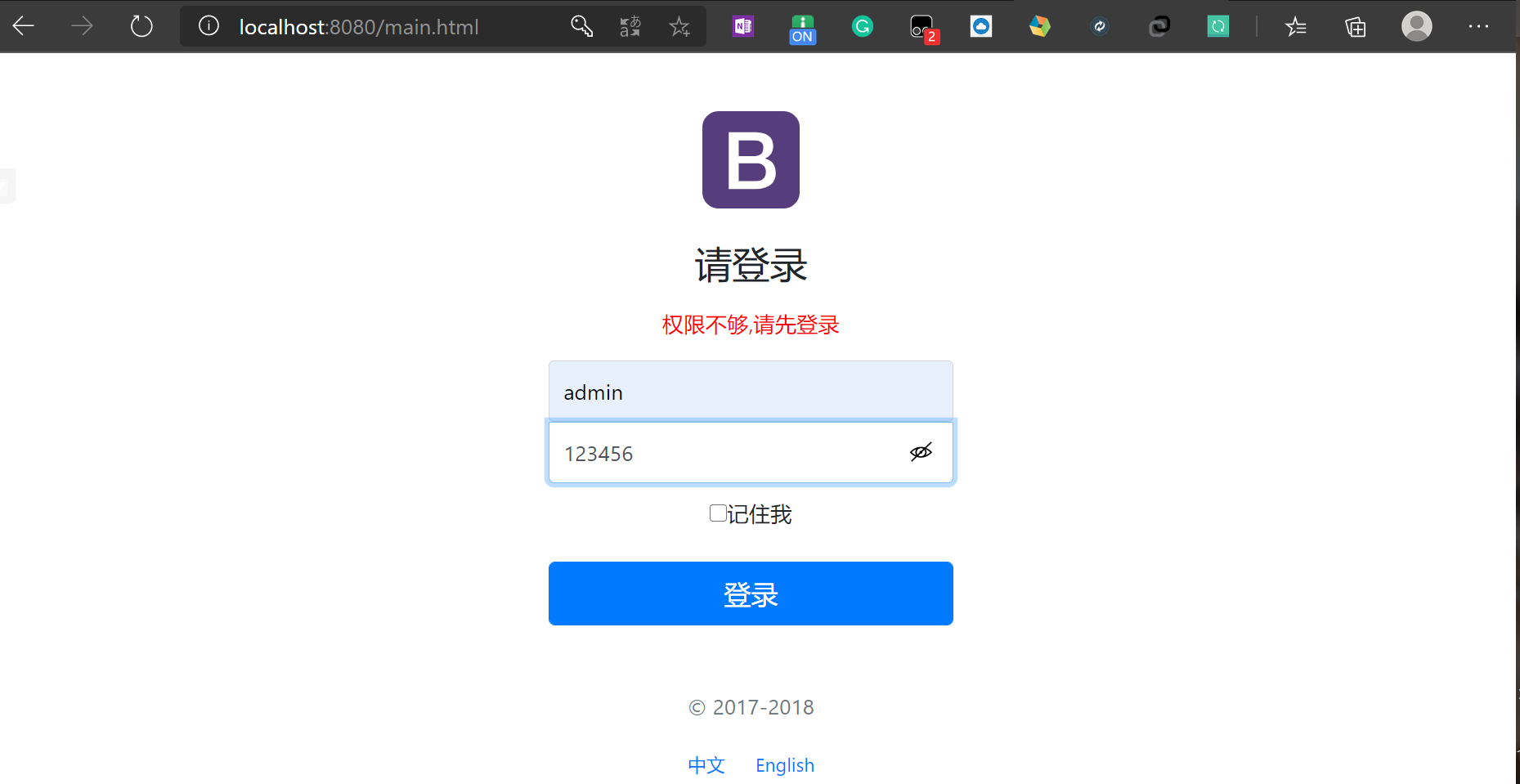Screen dimensions: 1520x784
Task: Click the dark round sync extension icon
Action: click(1100, 26)
